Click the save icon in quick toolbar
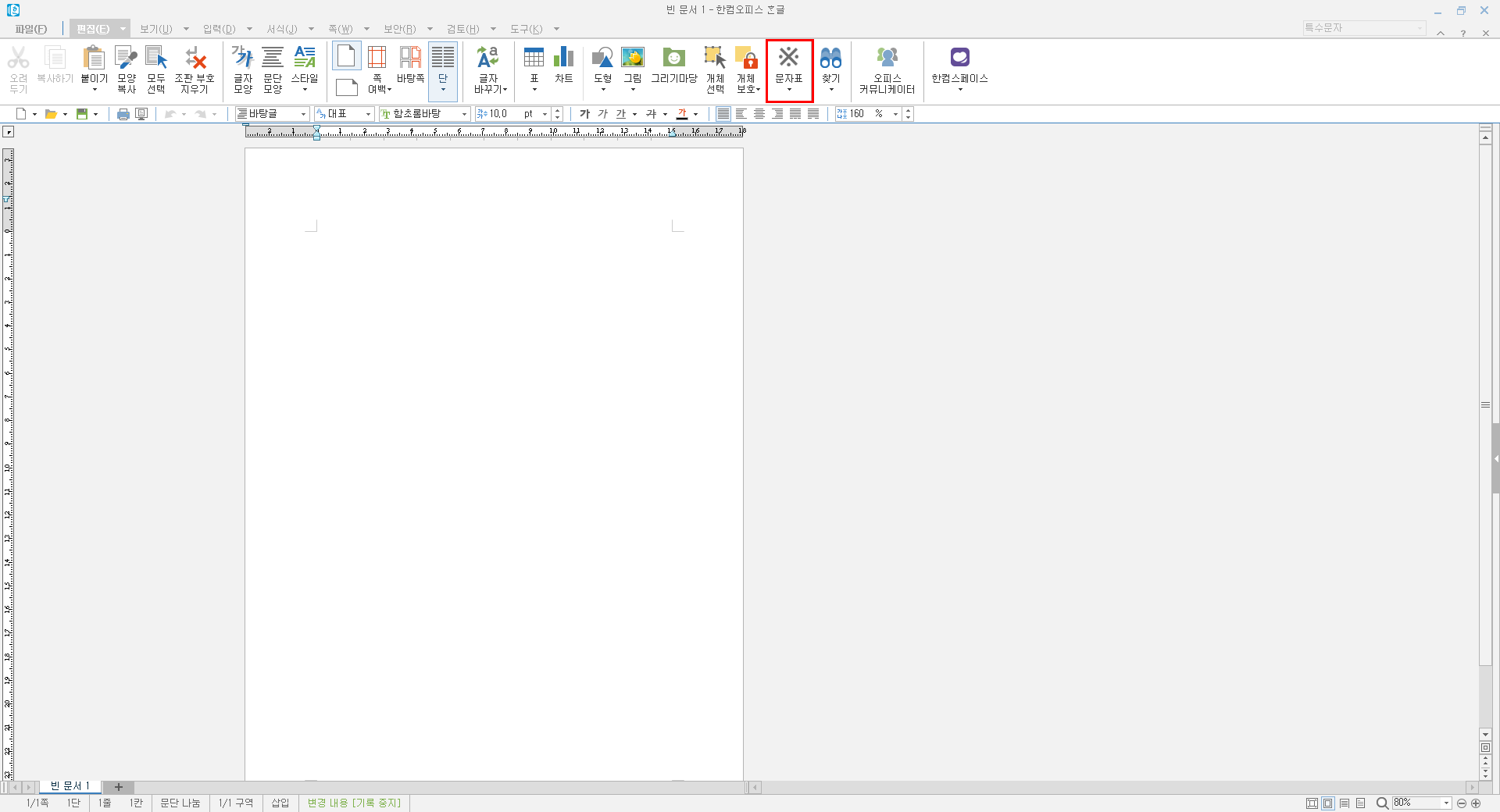1500x812 pixels. (x=81, y=114)
